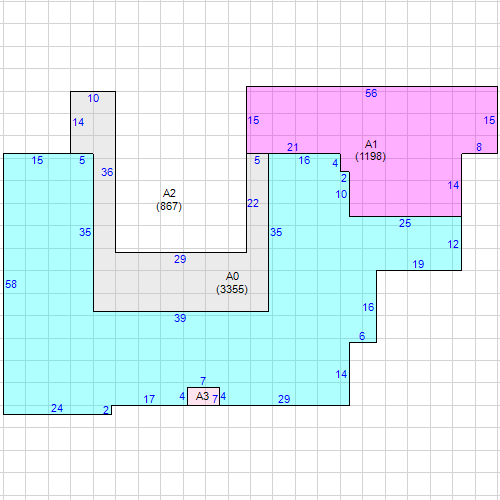Click the small pink A3 area
This screenshot has width=500, height=500.
tap(203, 396)
